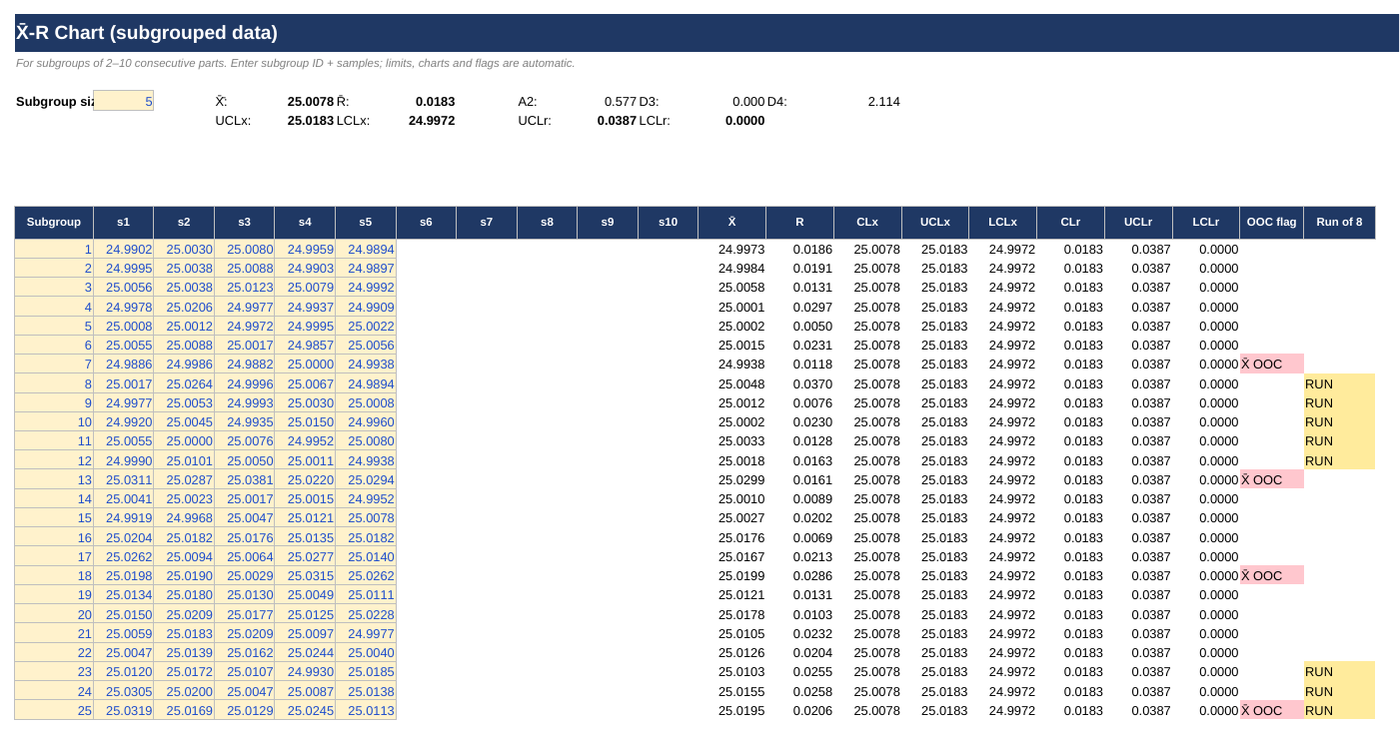Select the D3 constant value 0.000

point(748,101)
